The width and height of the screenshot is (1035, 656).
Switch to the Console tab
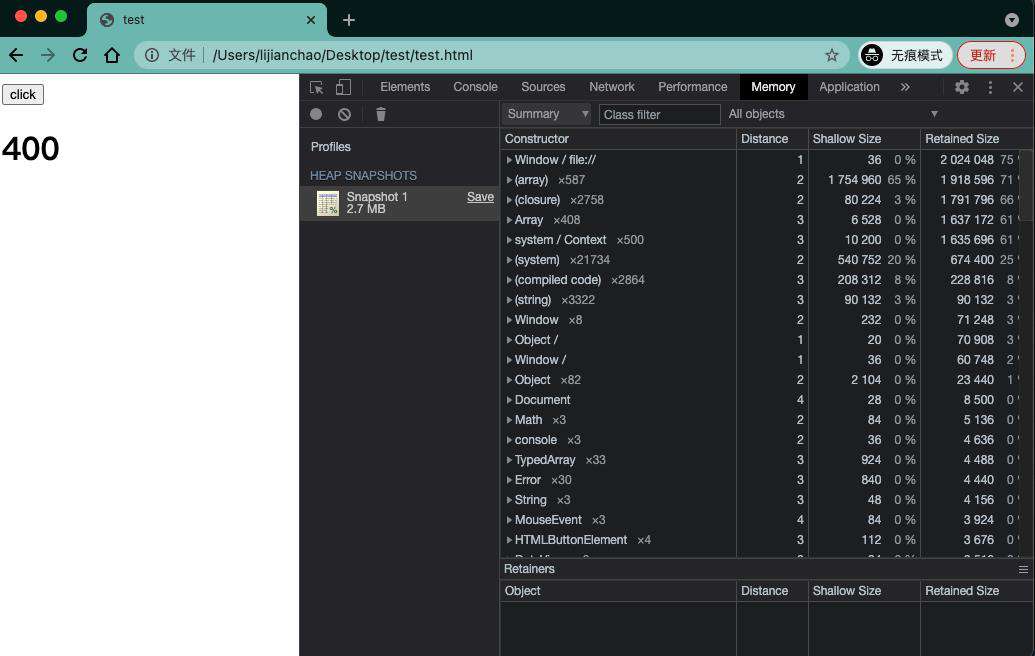pyautogui.click(x=475, y=87)
